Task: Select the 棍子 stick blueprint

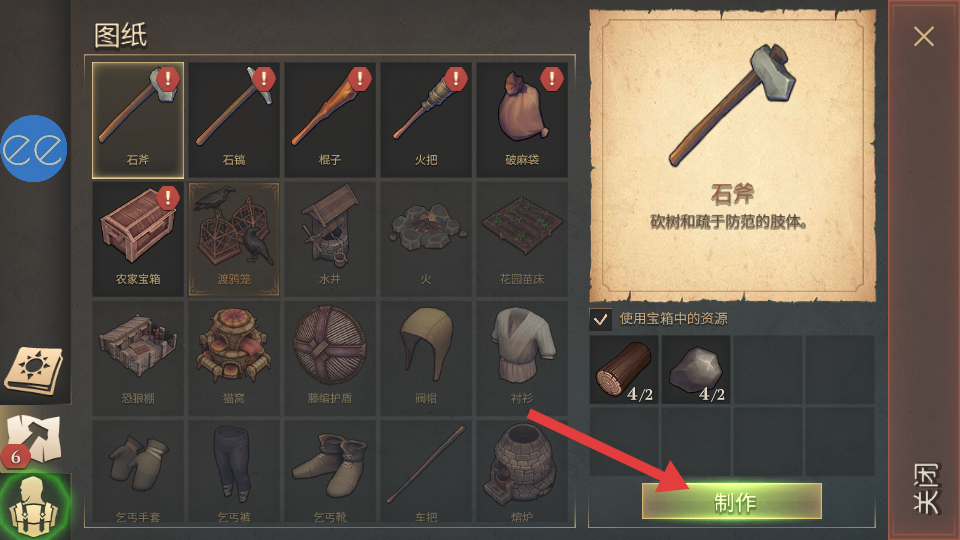Action: tap(330, 120)
